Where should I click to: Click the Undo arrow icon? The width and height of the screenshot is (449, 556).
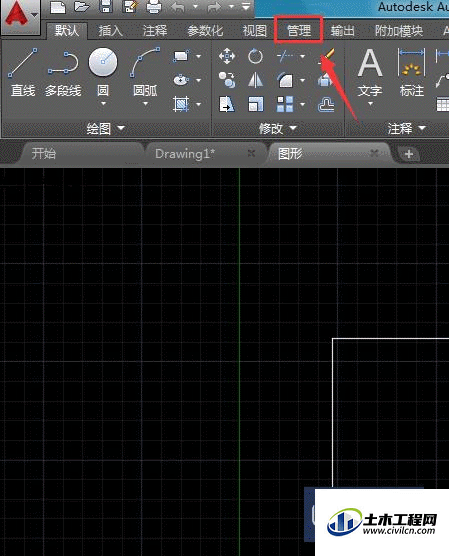(179, 7)
